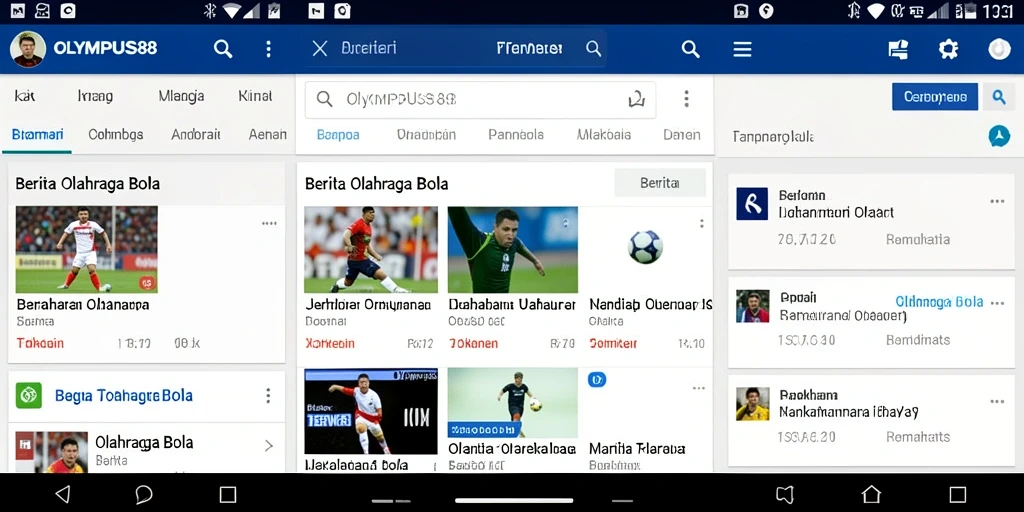Tap green icon beside Begia Toahagre Bola
Viewport: 1024px width, 512px height.
pos(29,396)
